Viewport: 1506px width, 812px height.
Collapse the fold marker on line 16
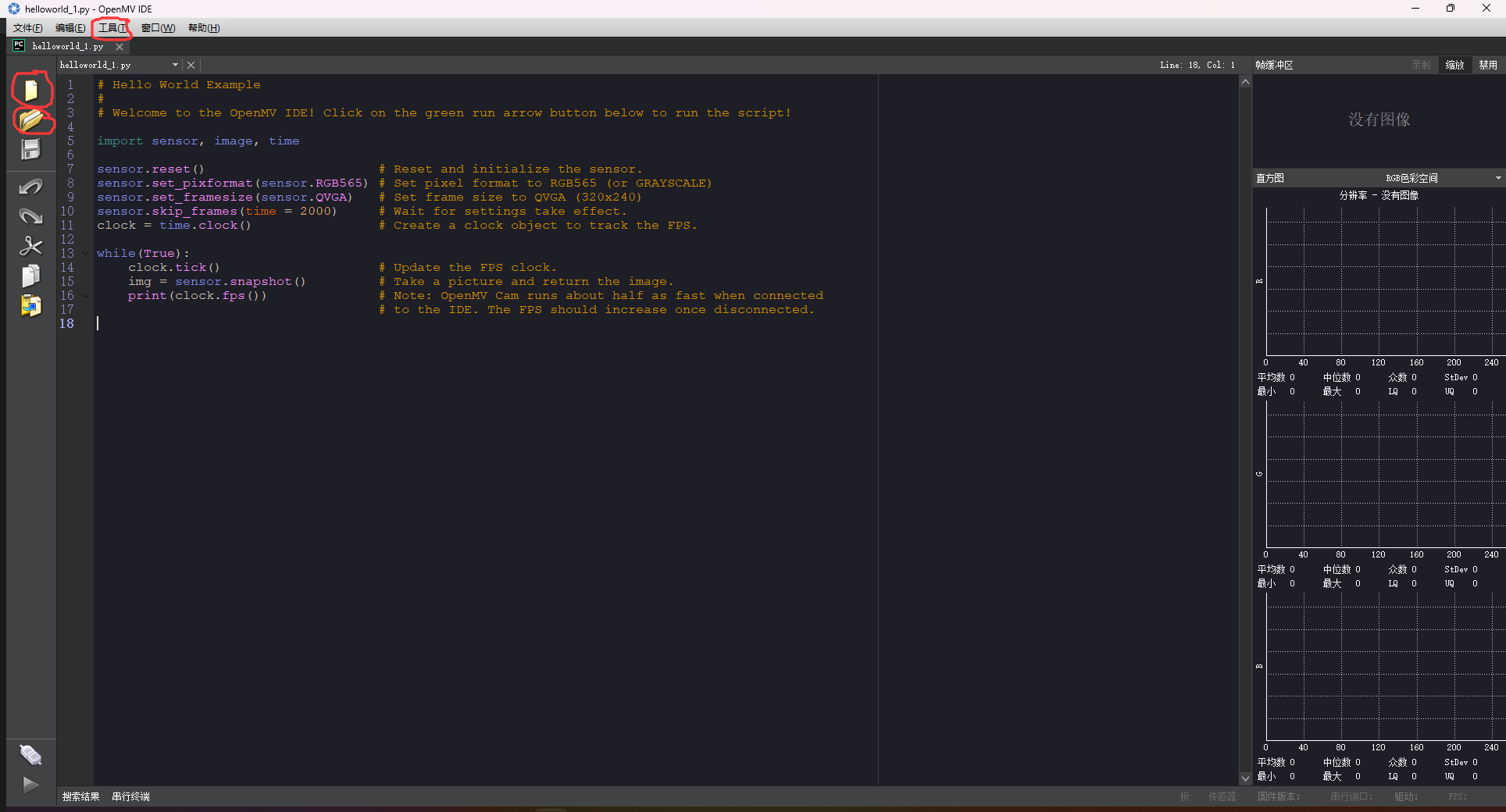coord(86,295)
